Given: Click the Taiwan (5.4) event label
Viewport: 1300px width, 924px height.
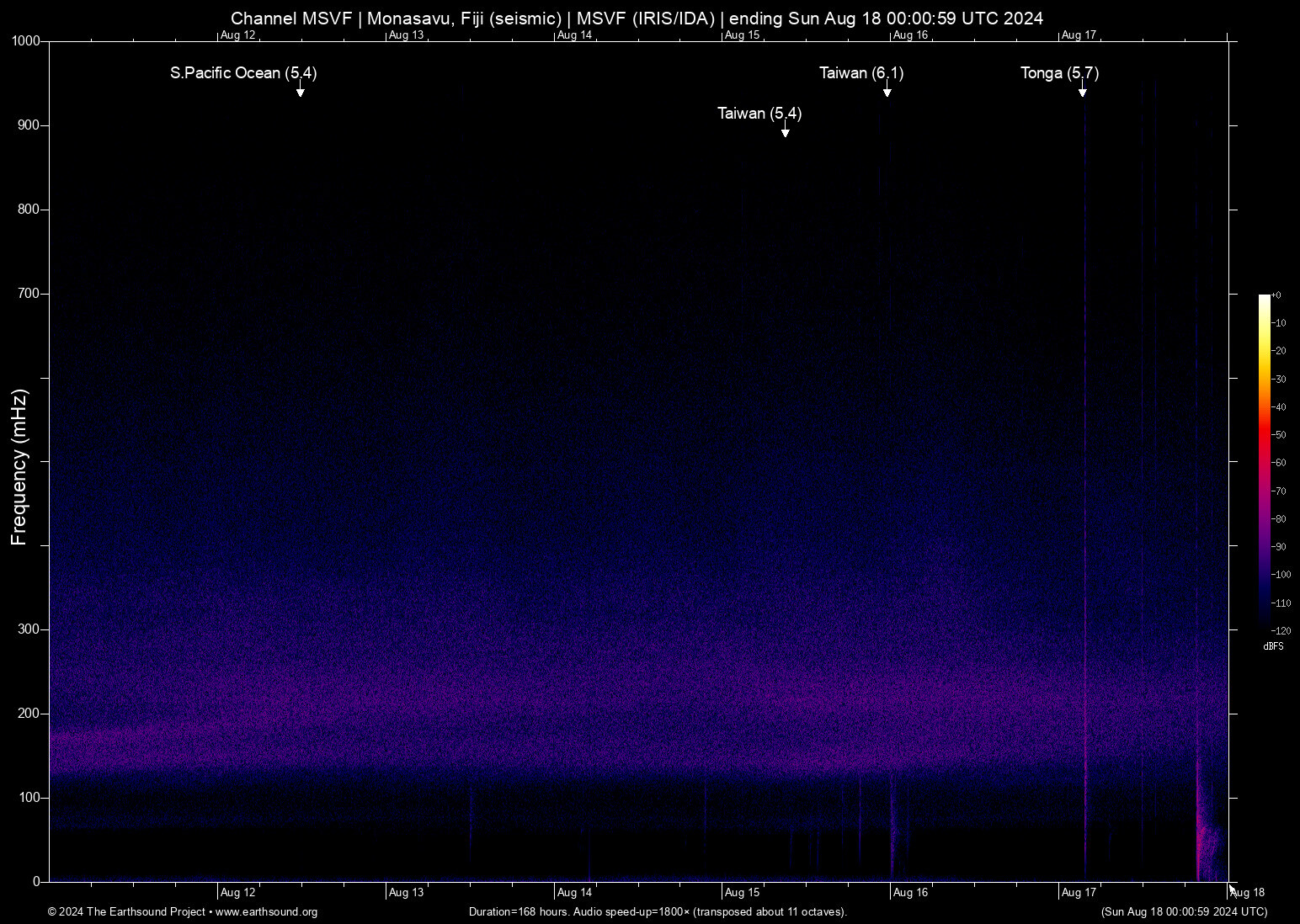Looking at the screenshot, I should click(x=759, y=114).
